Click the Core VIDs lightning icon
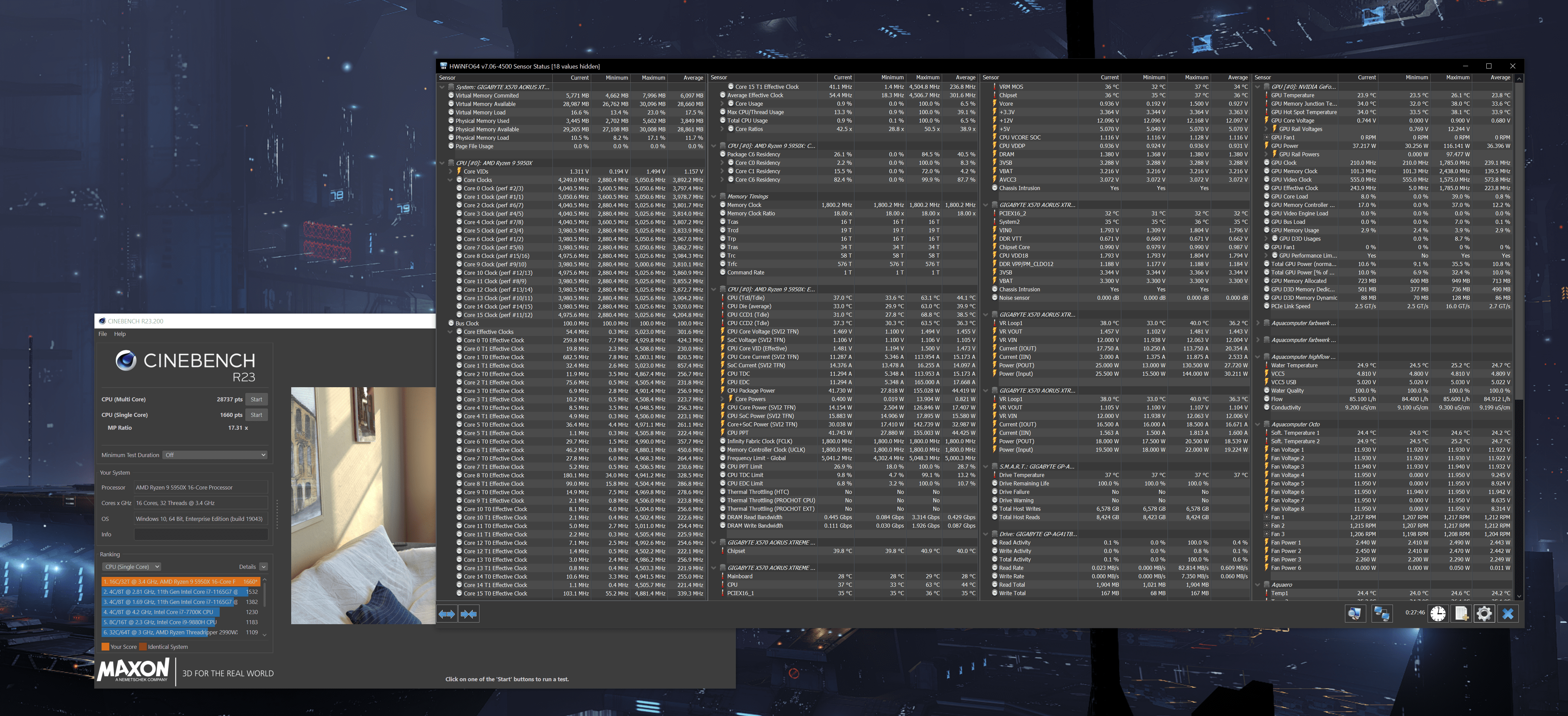 459,171
